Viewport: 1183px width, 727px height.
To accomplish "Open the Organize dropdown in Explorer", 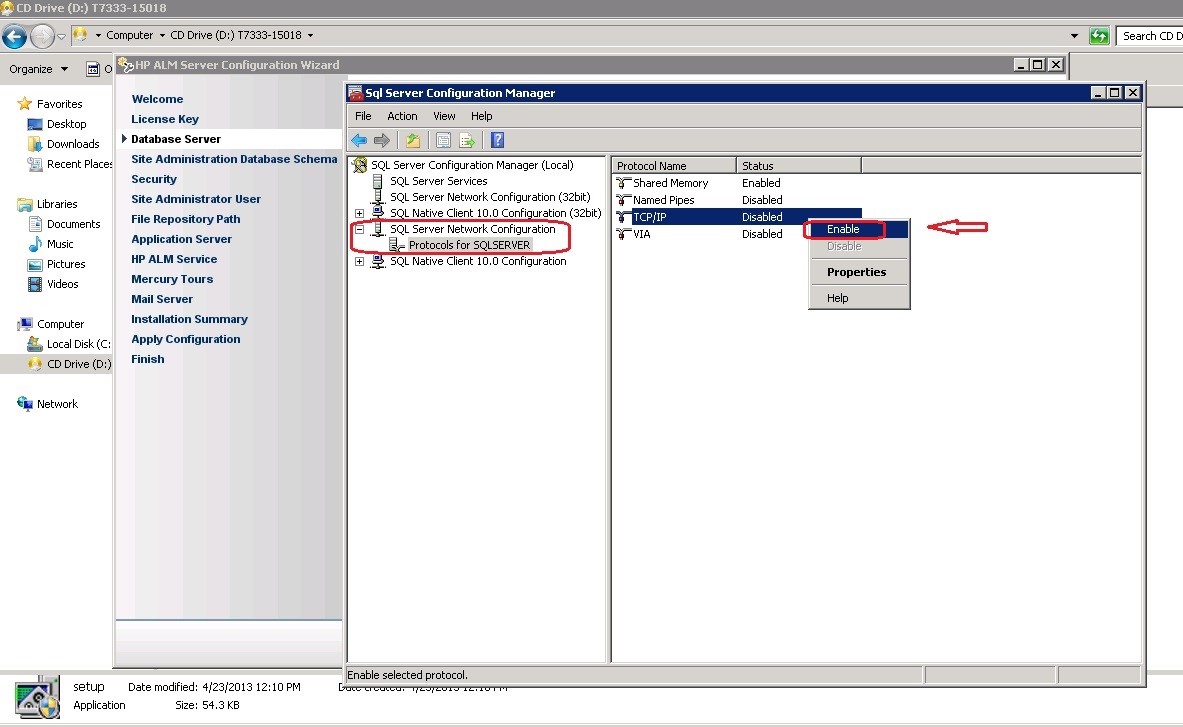I will pyautogui.click(x=38, y=69).
